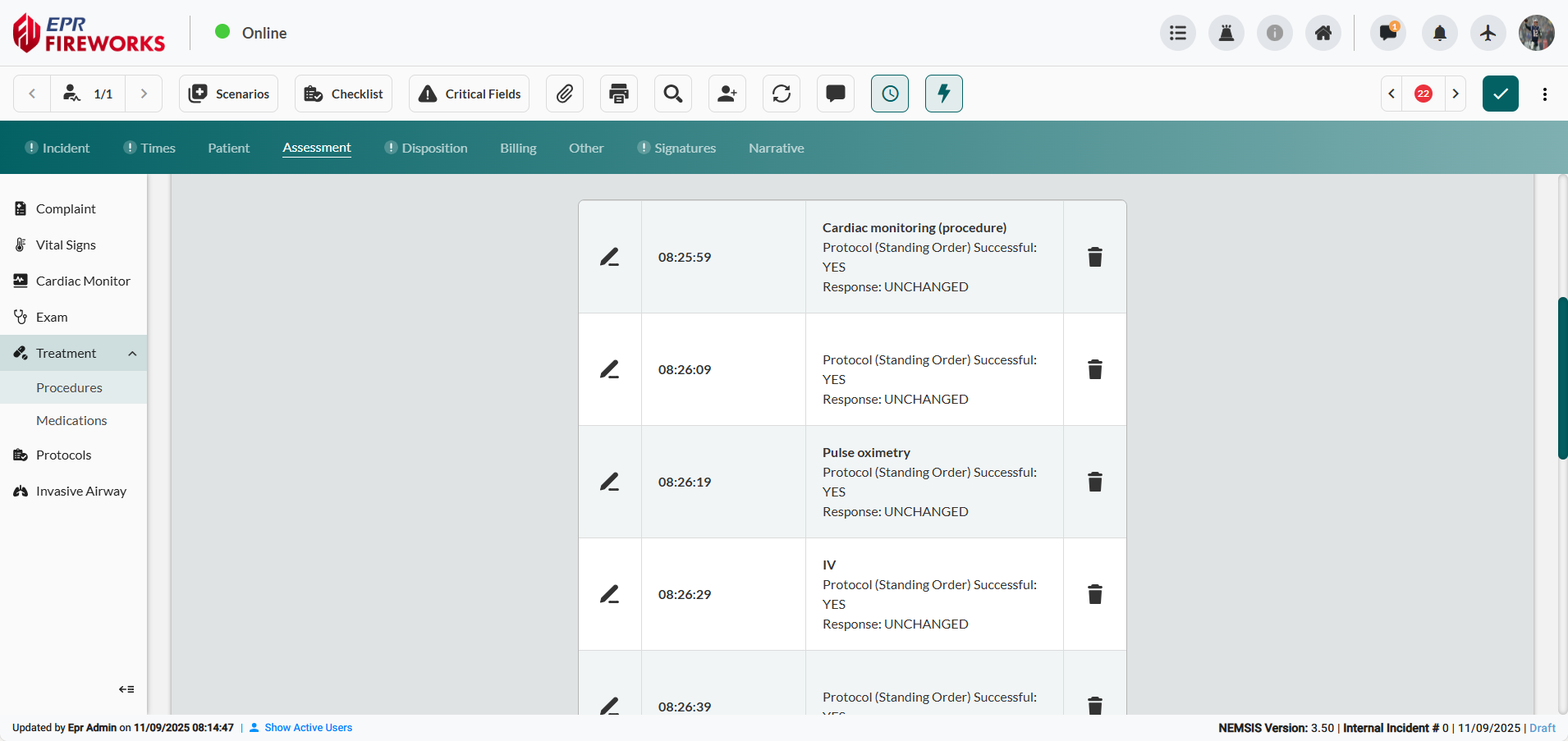Open the home icon in header
This screenshot has height=741, width=1568.
1323,33
